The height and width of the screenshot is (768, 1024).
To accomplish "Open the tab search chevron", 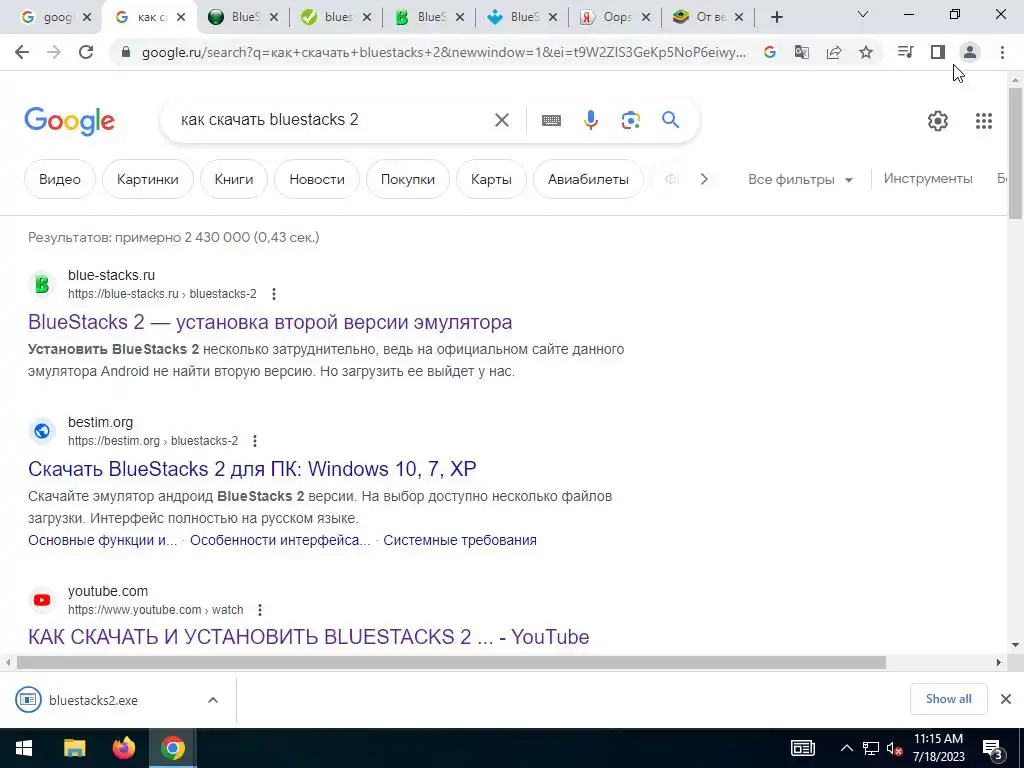I will pos(863,14).
